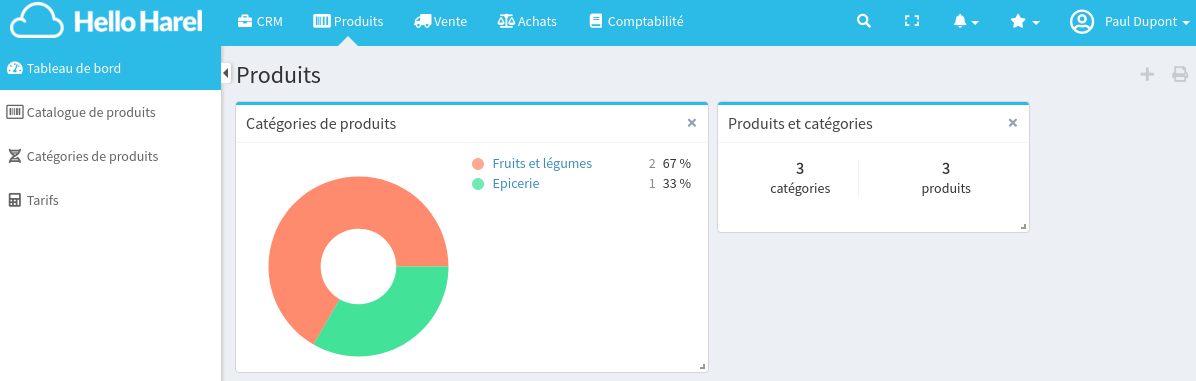Open Catégories de produits sidebar item
This screenshot has height=381, width=1196.
[111, 156]
